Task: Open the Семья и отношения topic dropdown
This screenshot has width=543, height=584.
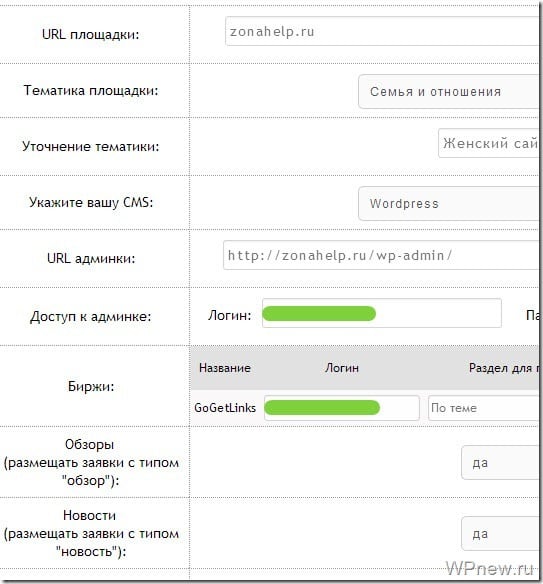Action: [448, 92]
